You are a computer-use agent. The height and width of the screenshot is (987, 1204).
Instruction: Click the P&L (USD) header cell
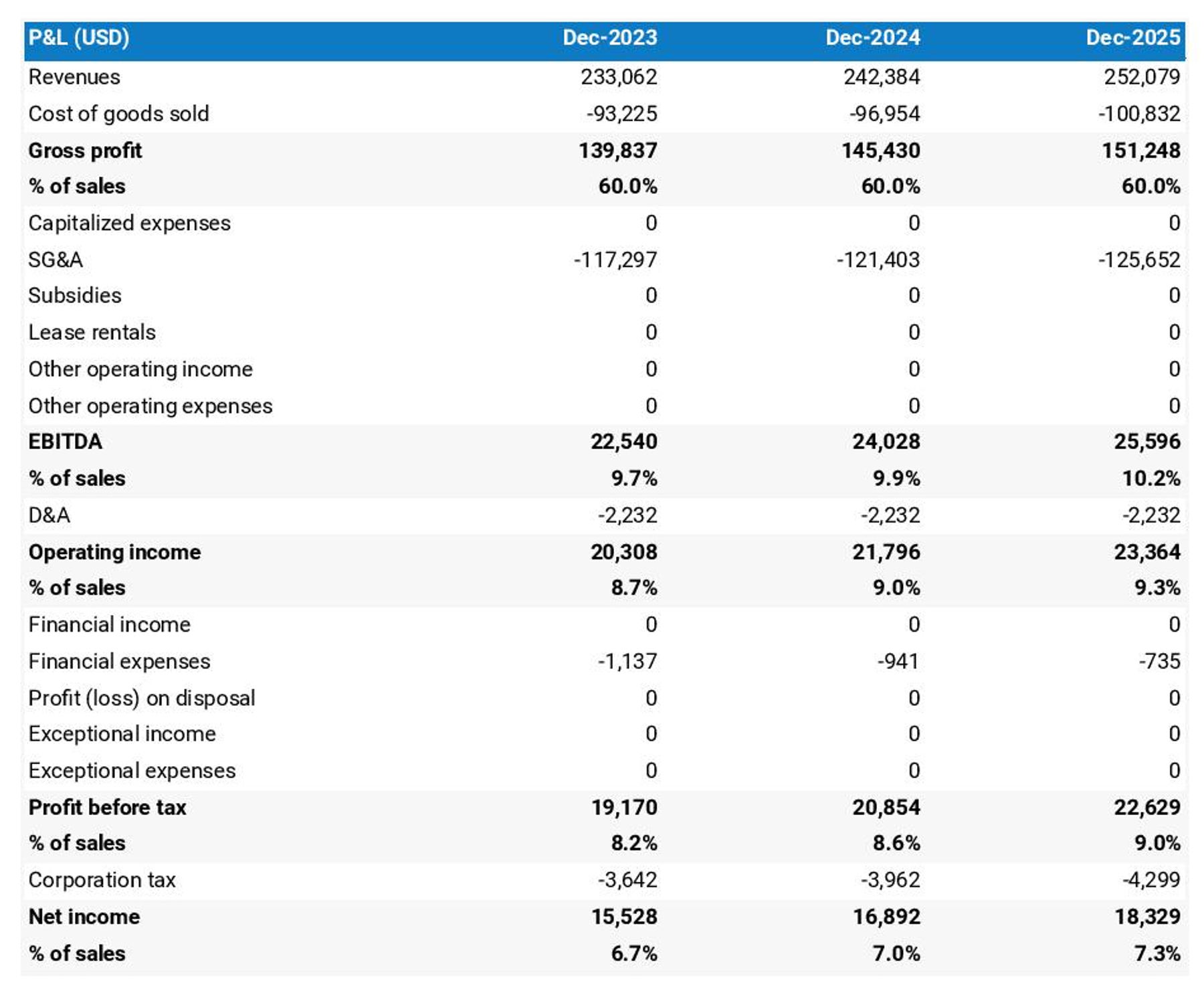[x=79, y=37]
